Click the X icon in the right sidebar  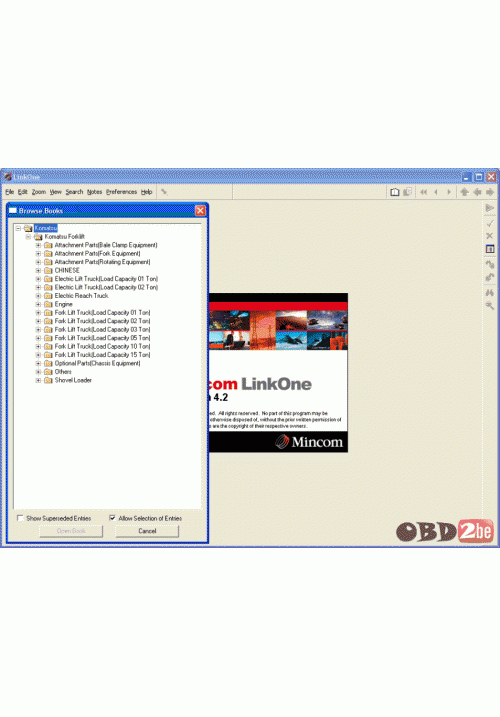coord(490,236)
